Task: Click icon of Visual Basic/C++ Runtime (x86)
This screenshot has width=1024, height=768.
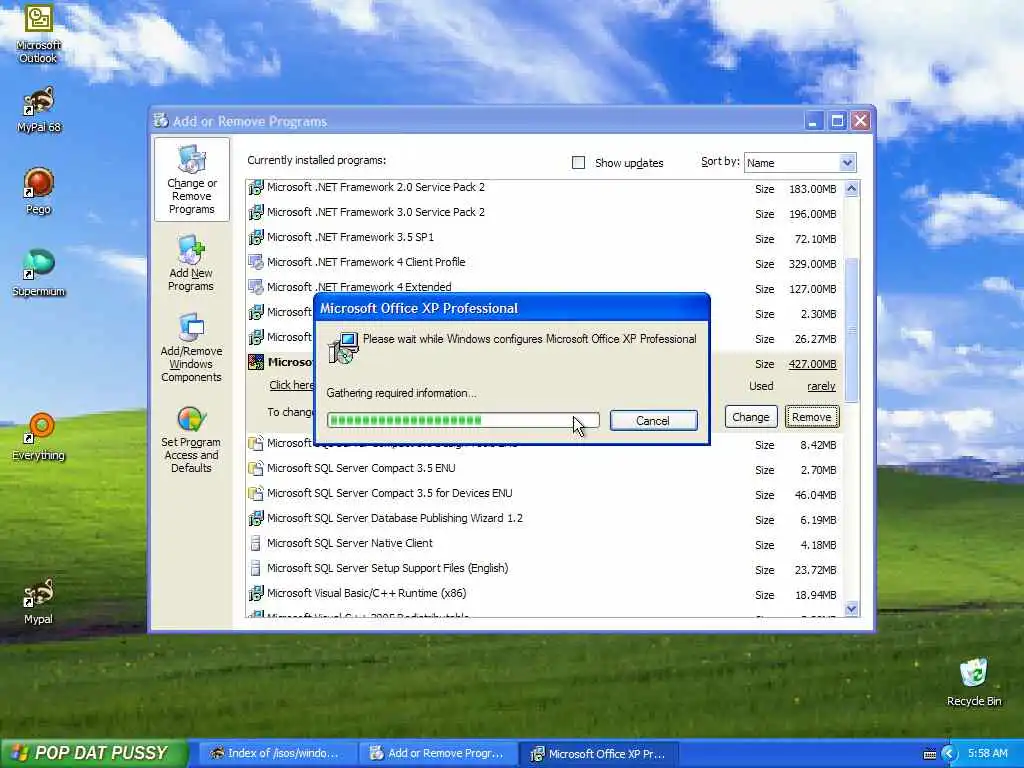Action: 255,594
